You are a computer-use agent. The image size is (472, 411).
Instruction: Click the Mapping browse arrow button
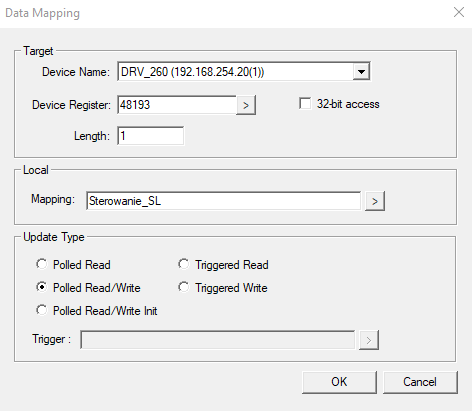(x=375, y=201)
